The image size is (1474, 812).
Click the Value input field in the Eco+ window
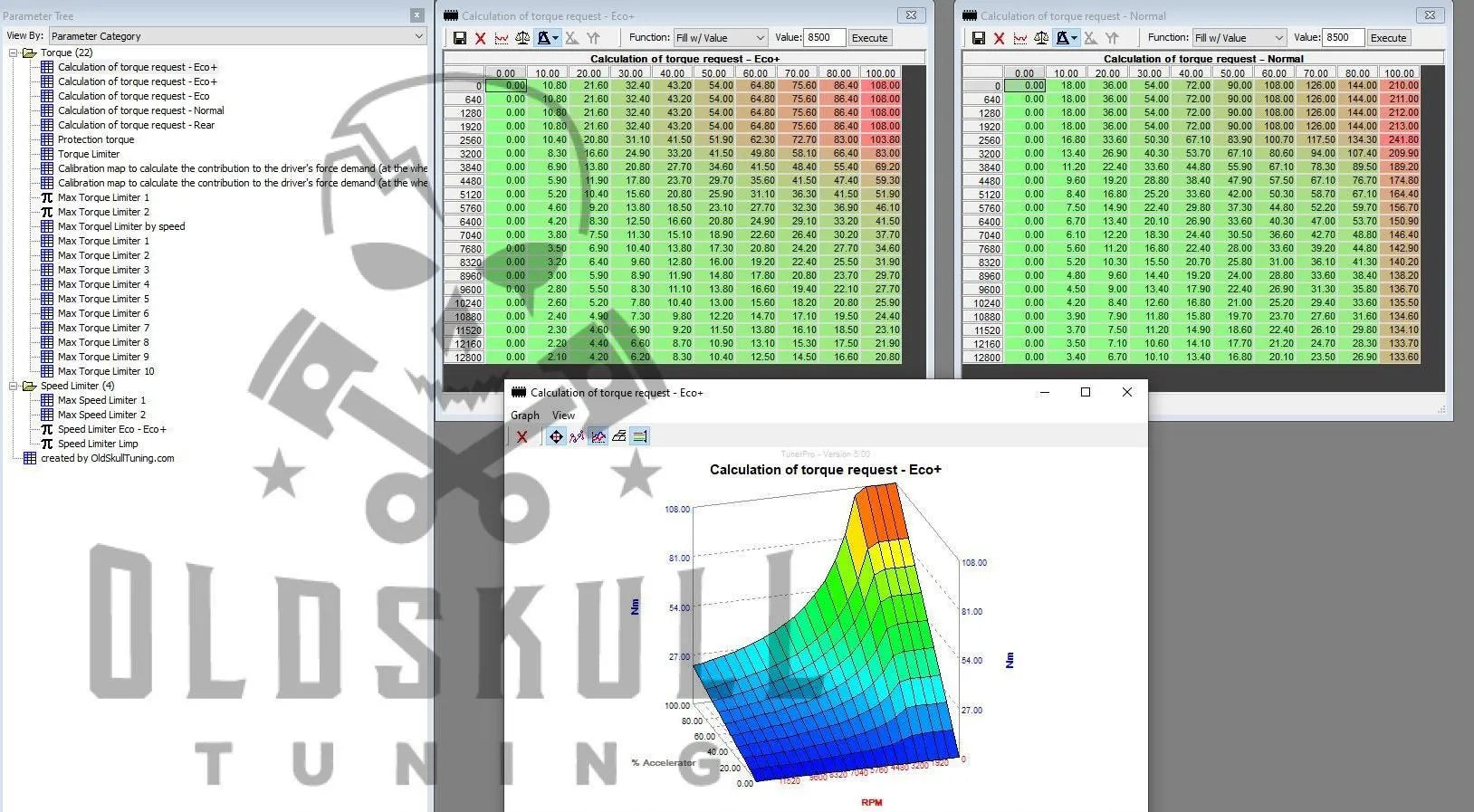click(x=823, y=38)
